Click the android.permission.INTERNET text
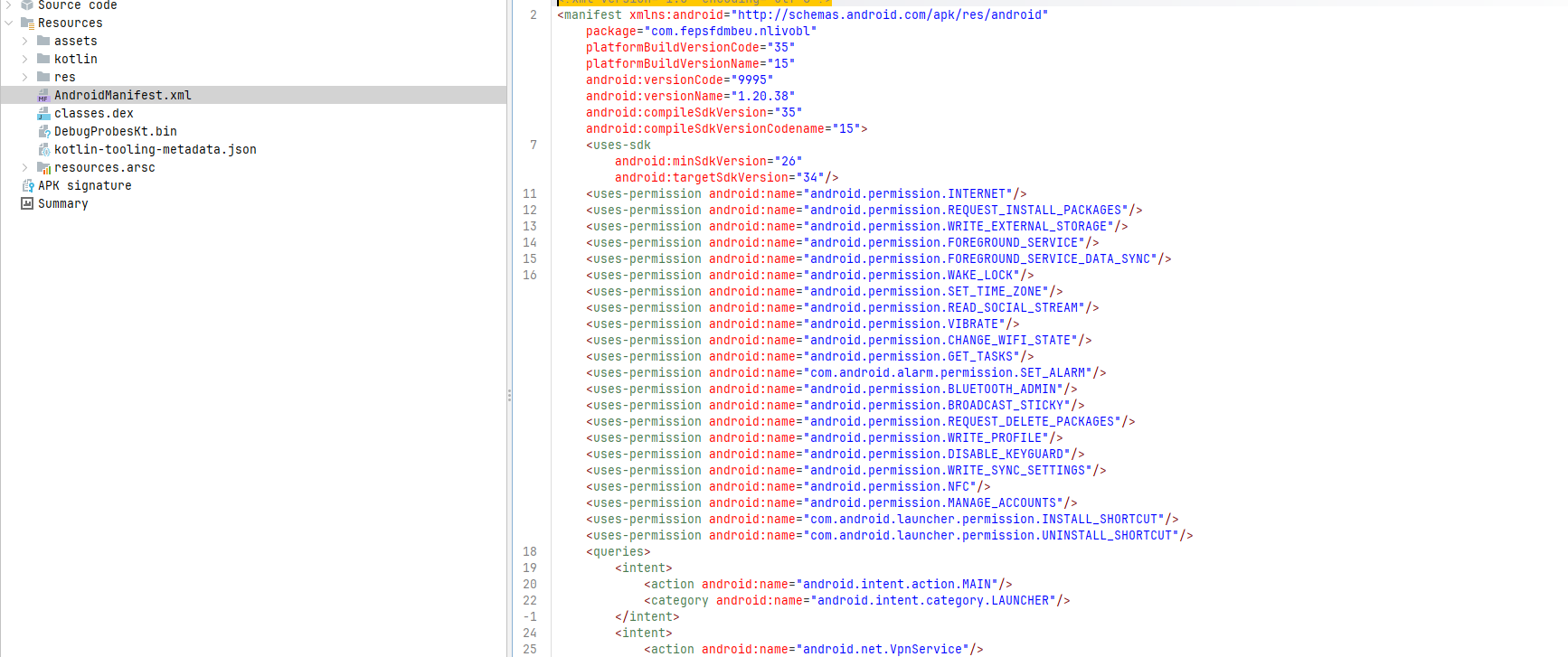 point(908,193)
